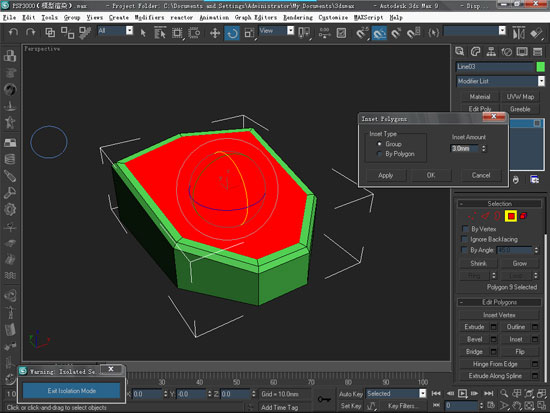550x413 pixels.
Task: Activate the Select and Move tool
Action: pyautogui.click(x=215, y=33)
